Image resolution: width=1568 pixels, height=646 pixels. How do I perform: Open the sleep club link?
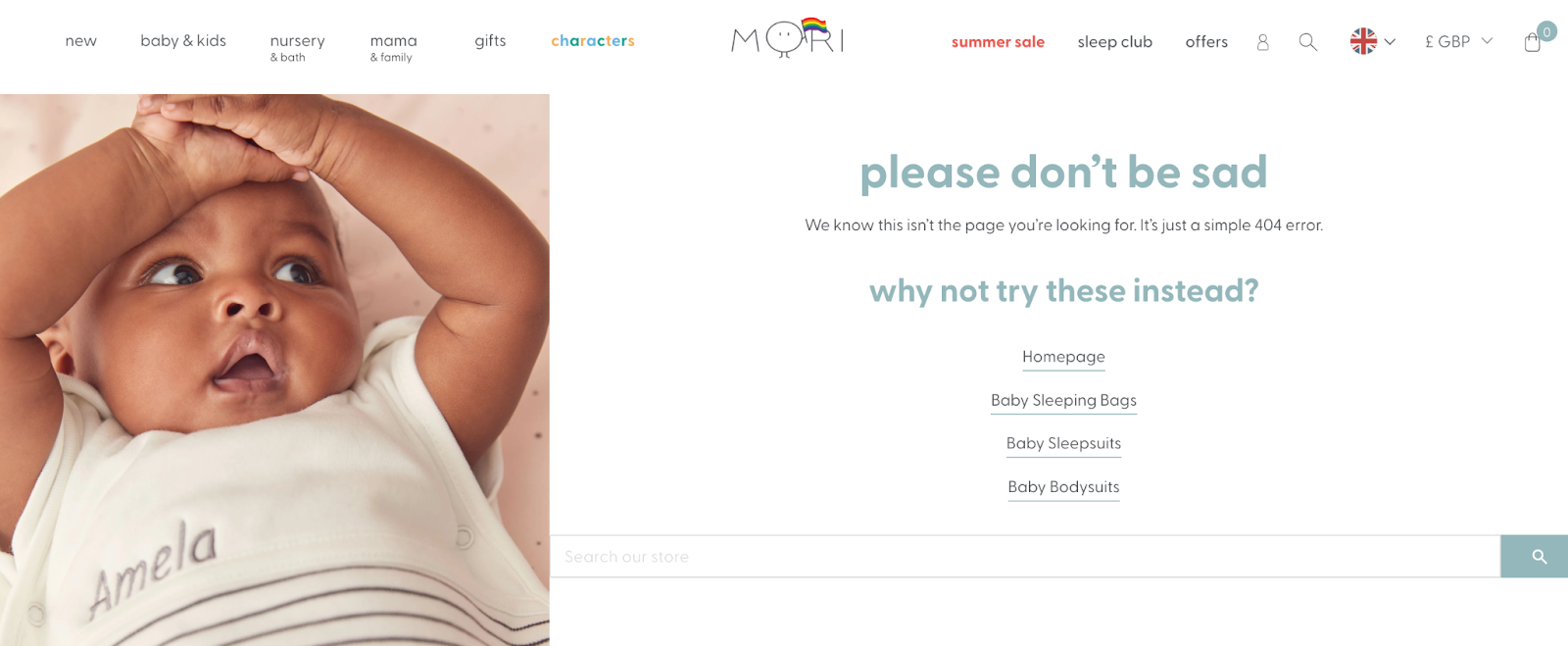pos(1114,42)
